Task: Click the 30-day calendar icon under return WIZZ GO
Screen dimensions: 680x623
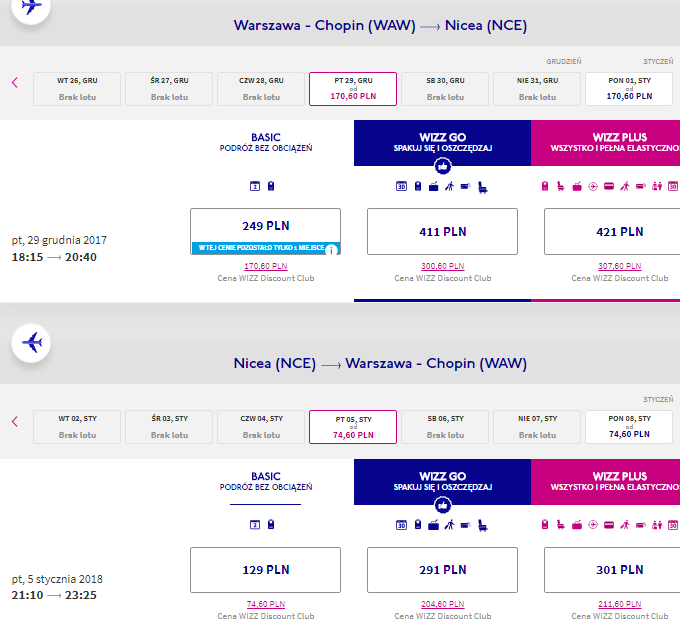Action: 402,525
